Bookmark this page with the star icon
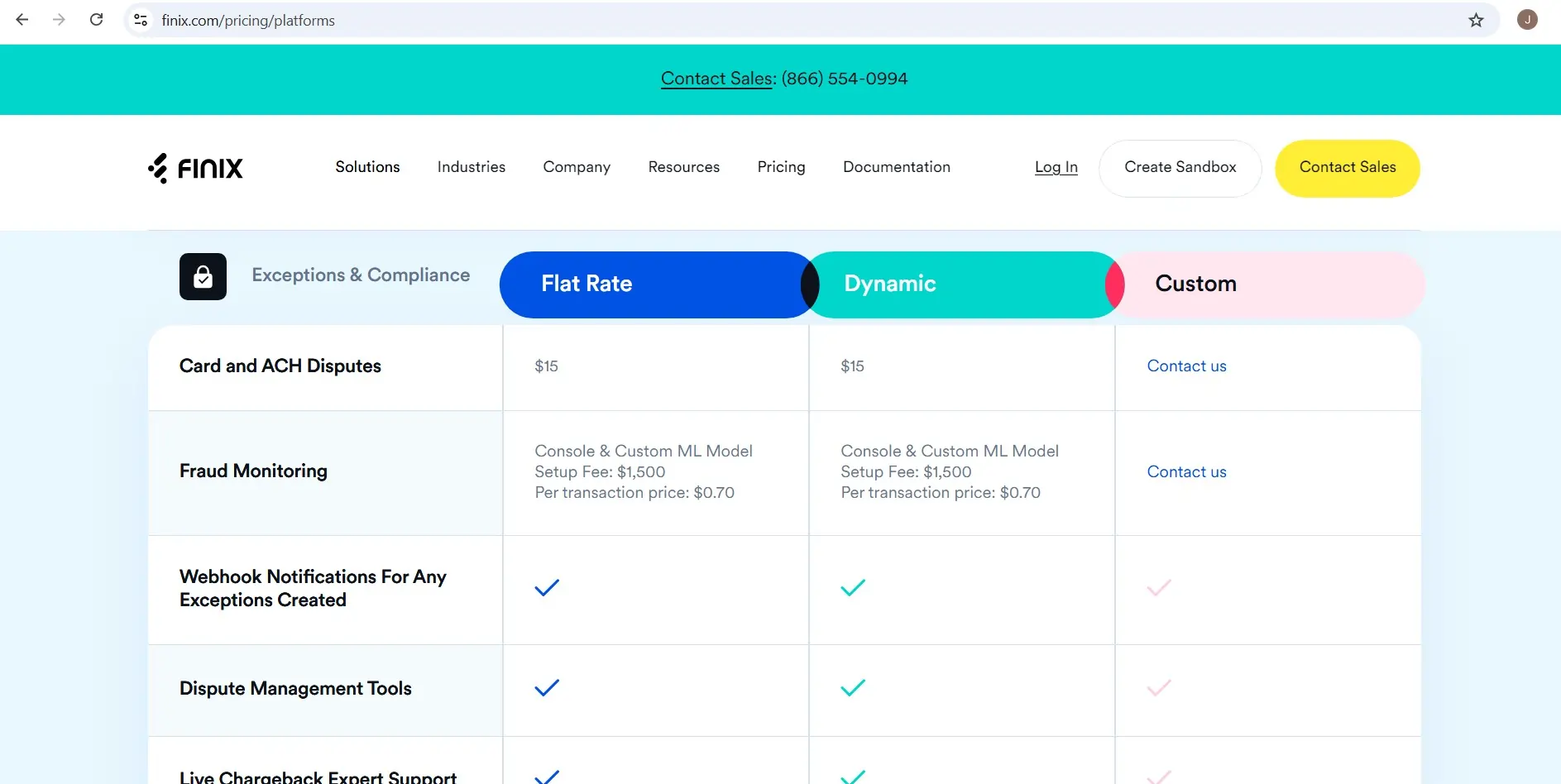The width and height of the screenshot is (1561, 784). click(x=1476, y=21)
